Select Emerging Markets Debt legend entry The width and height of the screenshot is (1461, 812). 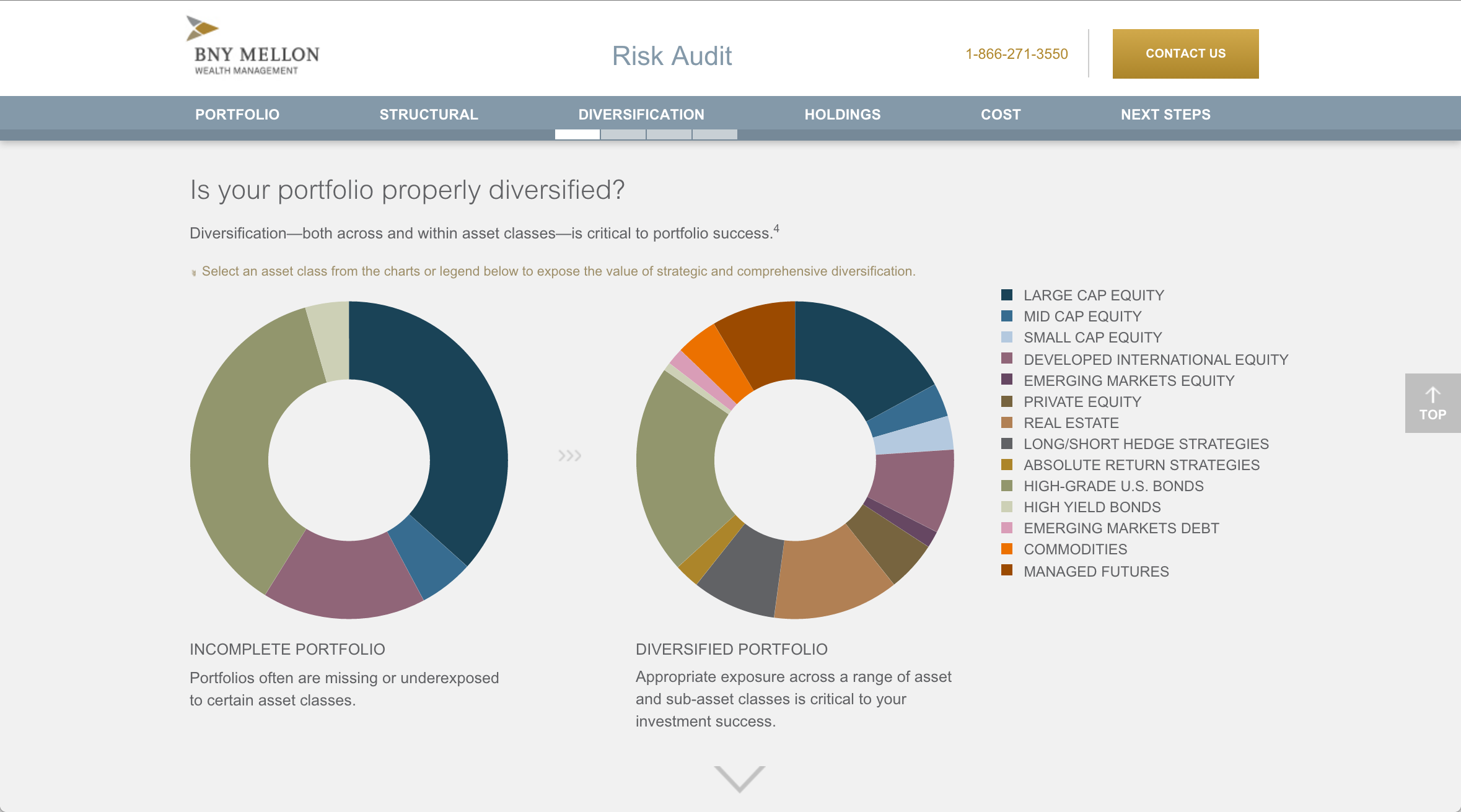coord(1120,528)
